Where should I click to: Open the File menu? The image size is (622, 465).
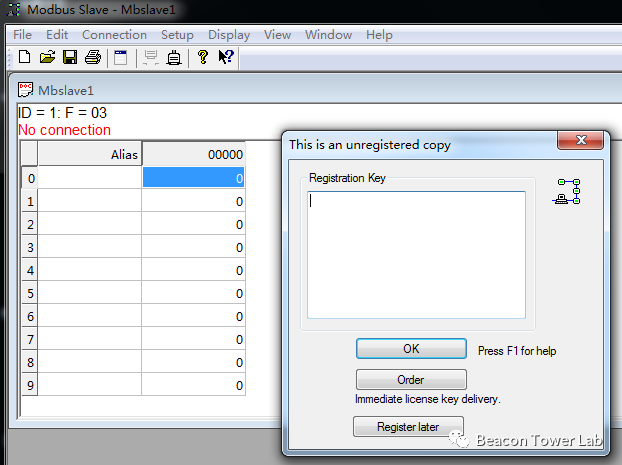22,35
